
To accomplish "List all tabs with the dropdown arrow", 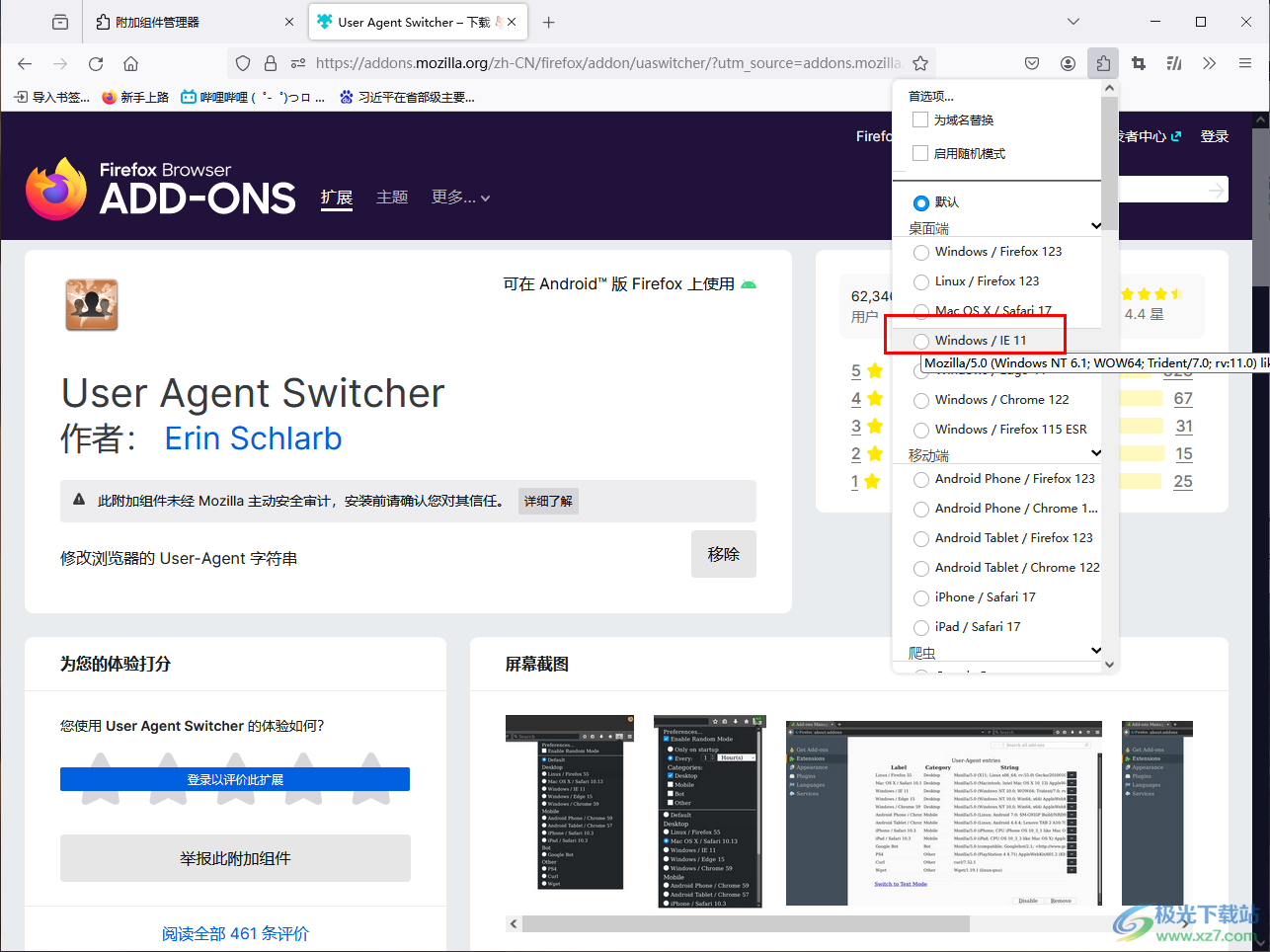I will click(1073, 22).
